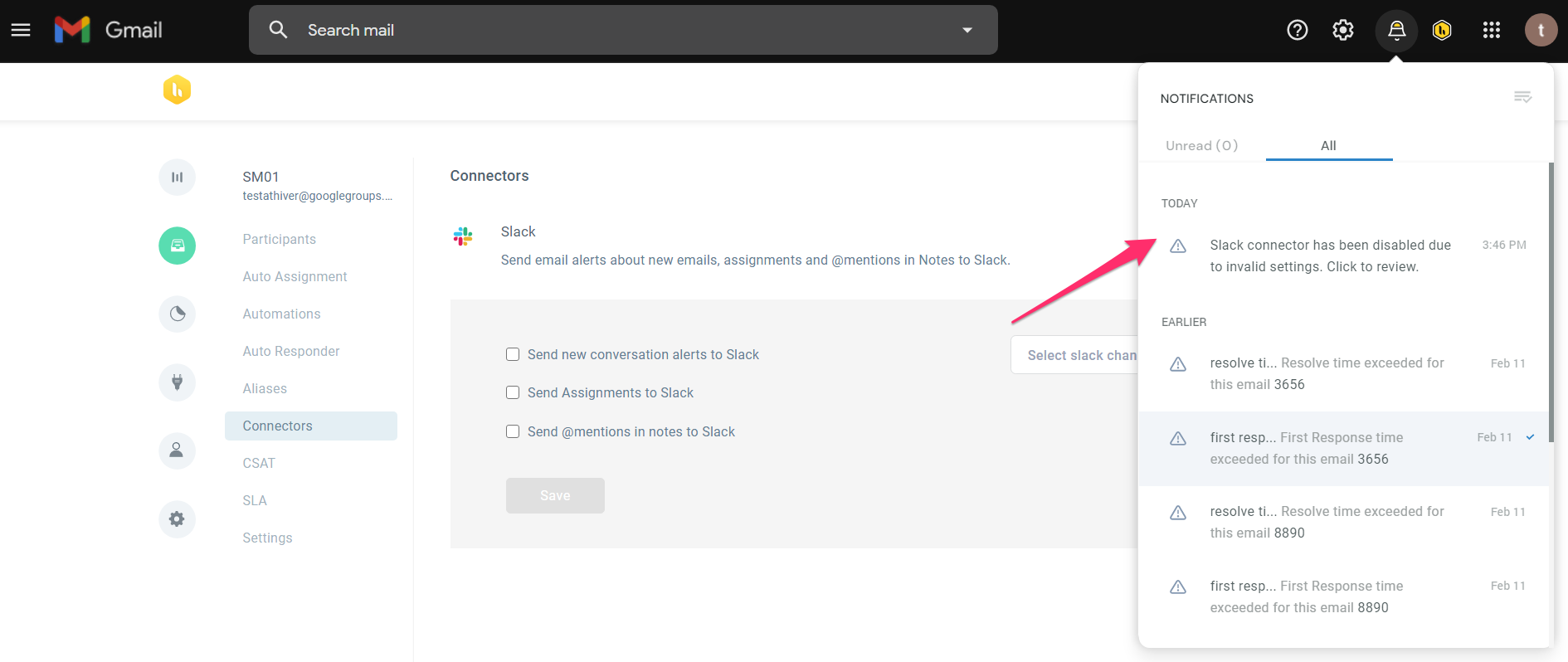This screenshot has height=662, width=1568.
Task: Open Resolve time exceeded email 3656 notification
Action: tap(1343, 374)
